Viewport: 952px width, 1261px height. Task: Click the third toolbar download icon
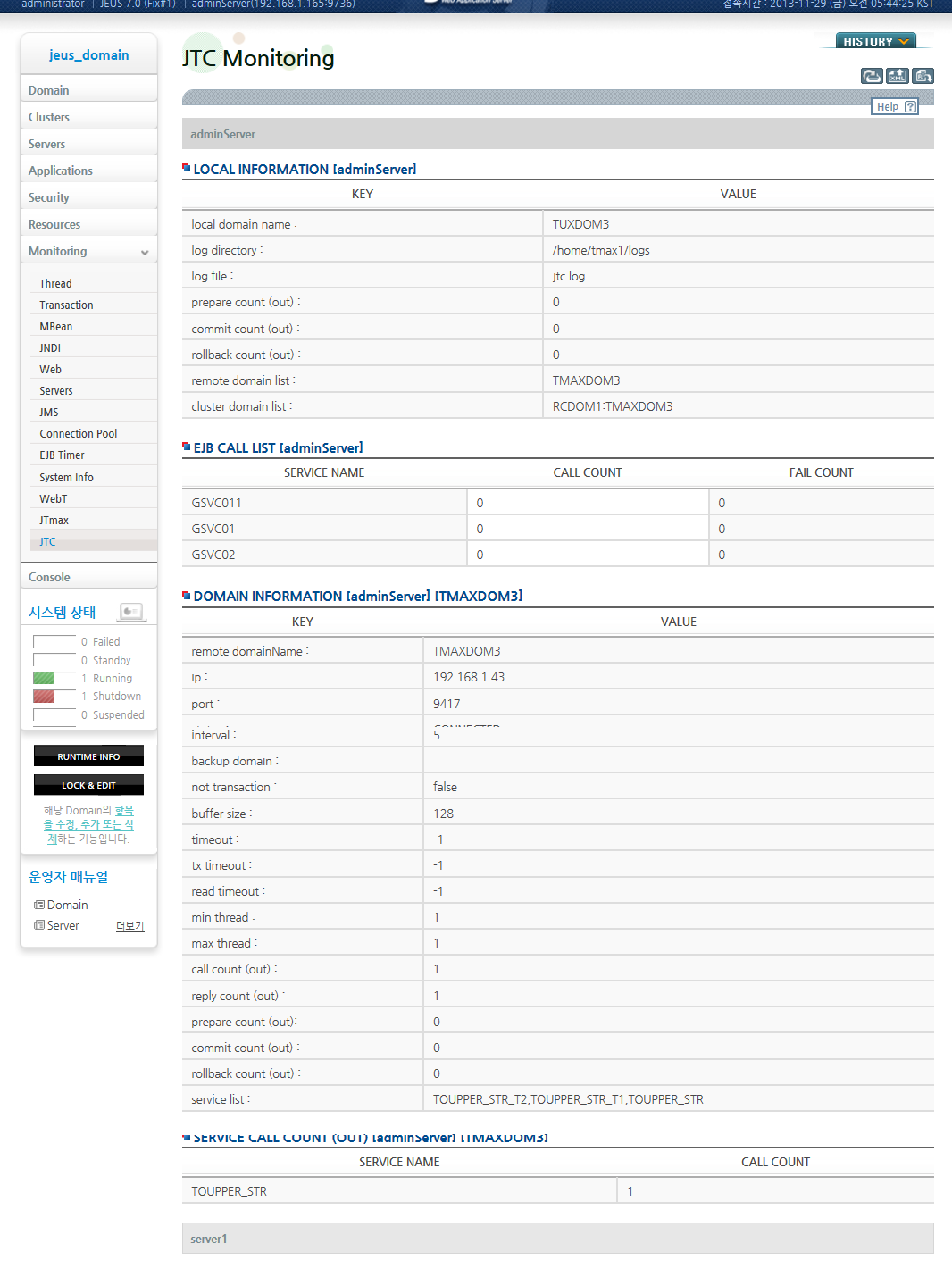point(923,76)
